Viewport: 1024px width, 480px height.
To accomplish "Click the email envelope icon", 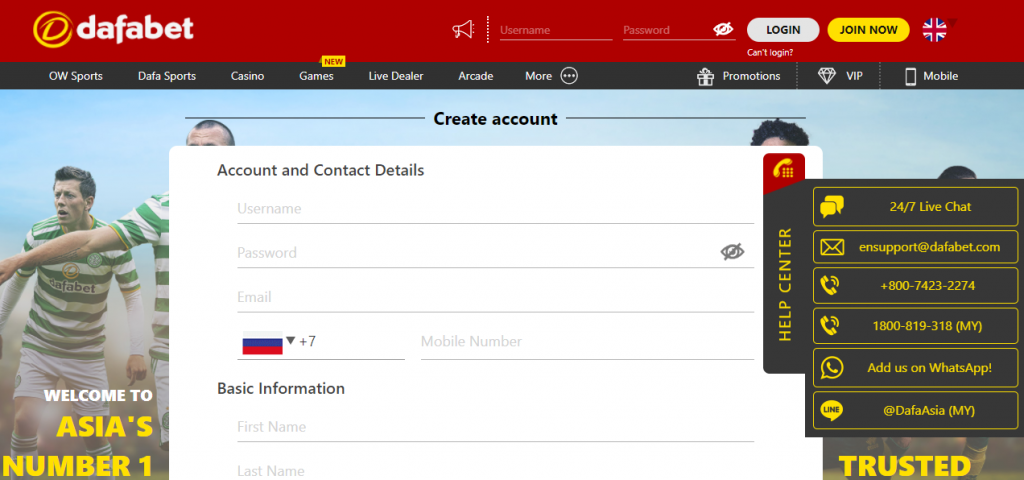I will (x=832, y=248).
